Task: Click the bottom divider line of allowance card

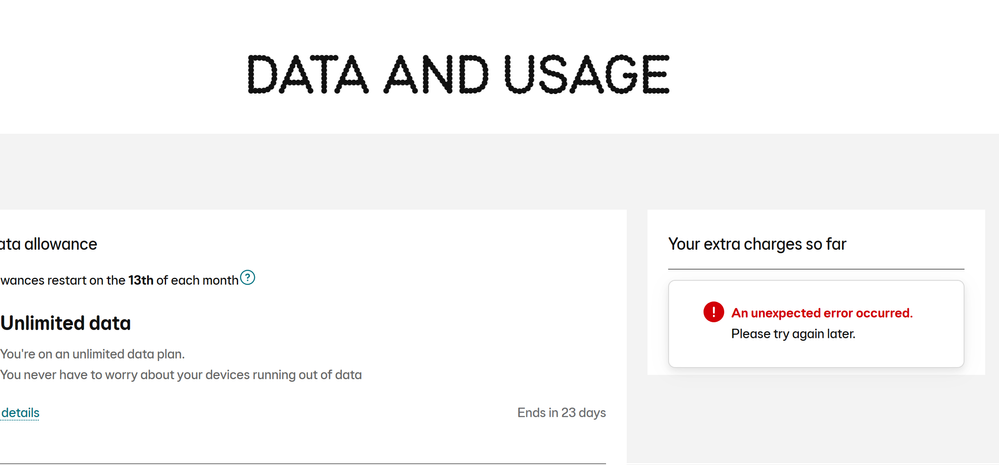Action: click(x=303, y=463)
